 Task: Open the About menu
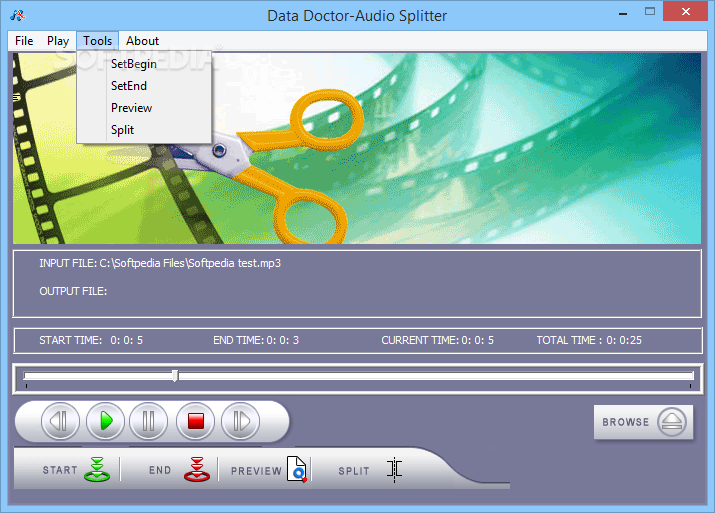tap(142, 41)
